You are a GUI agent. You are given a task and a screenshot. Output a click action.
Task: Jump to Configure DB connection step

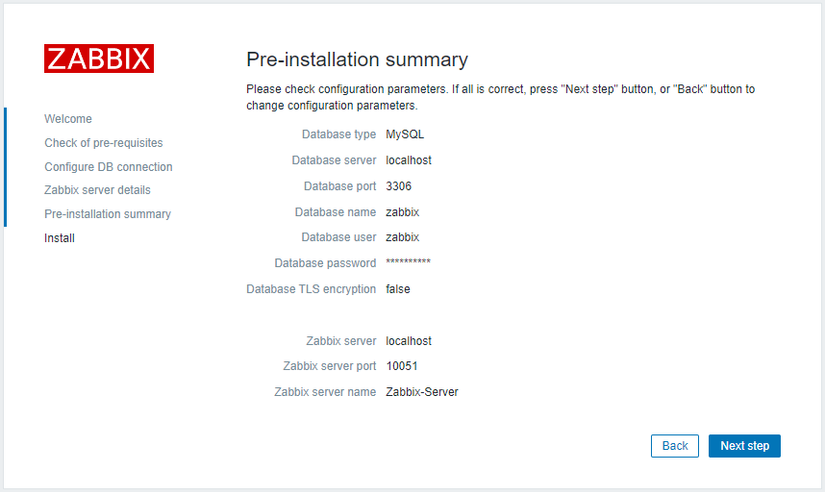click(x=108, y=167)
